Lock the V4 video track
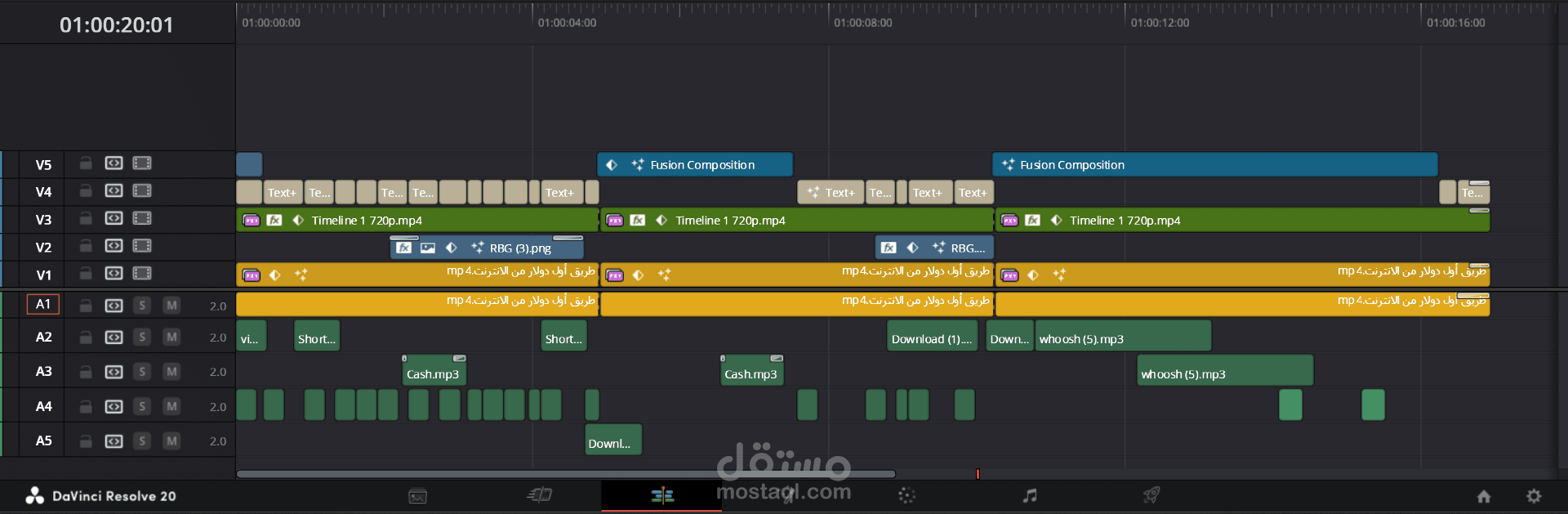The height and width of the screenshot is (514, 1568). tap(85, 191)
